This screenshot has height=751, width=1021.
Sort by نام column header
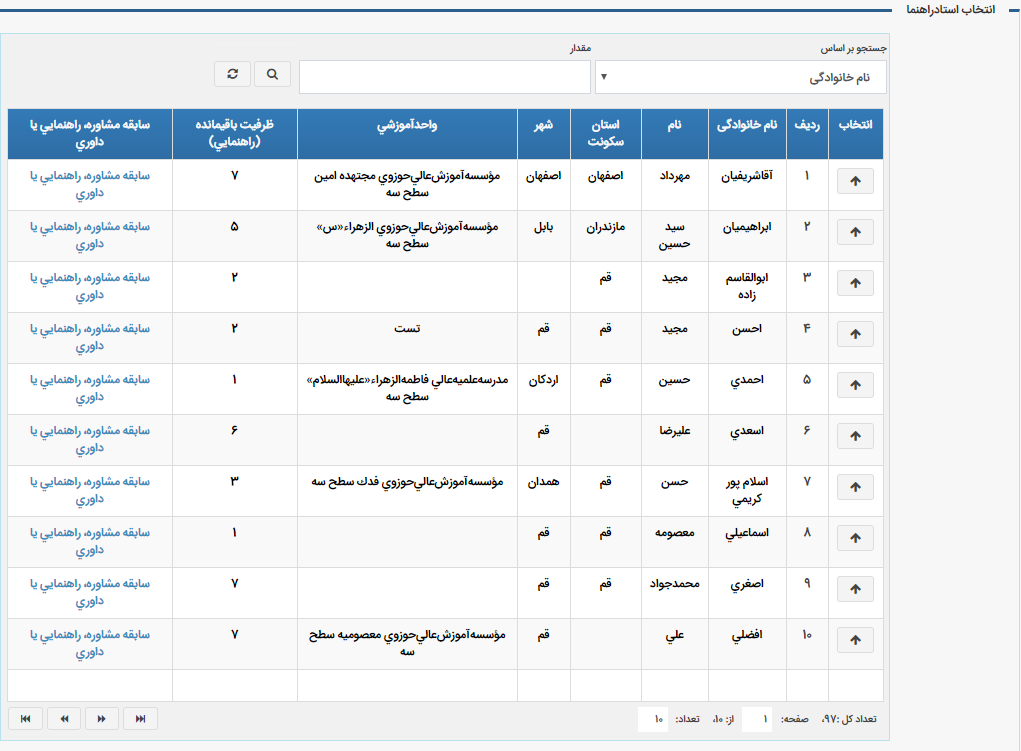(675, 134)
